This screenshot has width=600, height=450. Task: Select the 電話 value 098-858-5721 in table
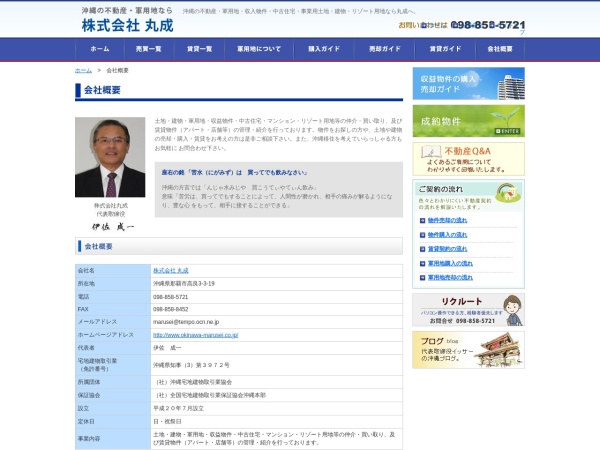(x=171, y=297)
